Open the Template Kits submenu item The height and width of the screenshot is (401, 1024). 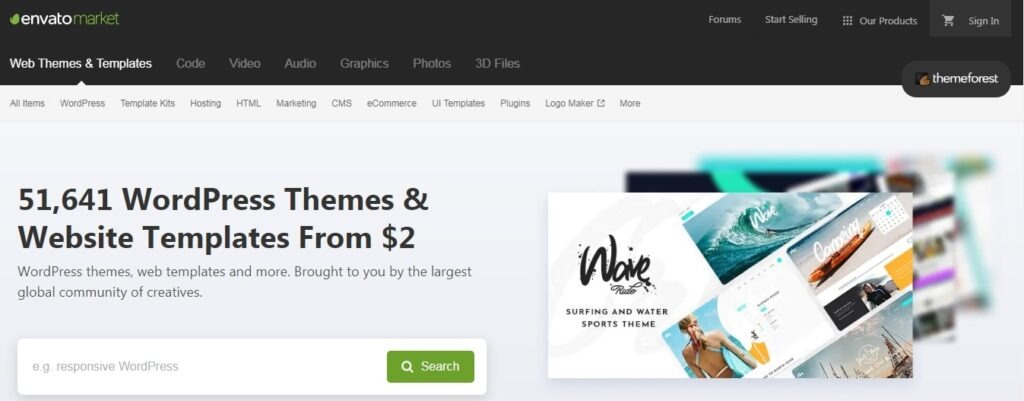click(148, 103)
